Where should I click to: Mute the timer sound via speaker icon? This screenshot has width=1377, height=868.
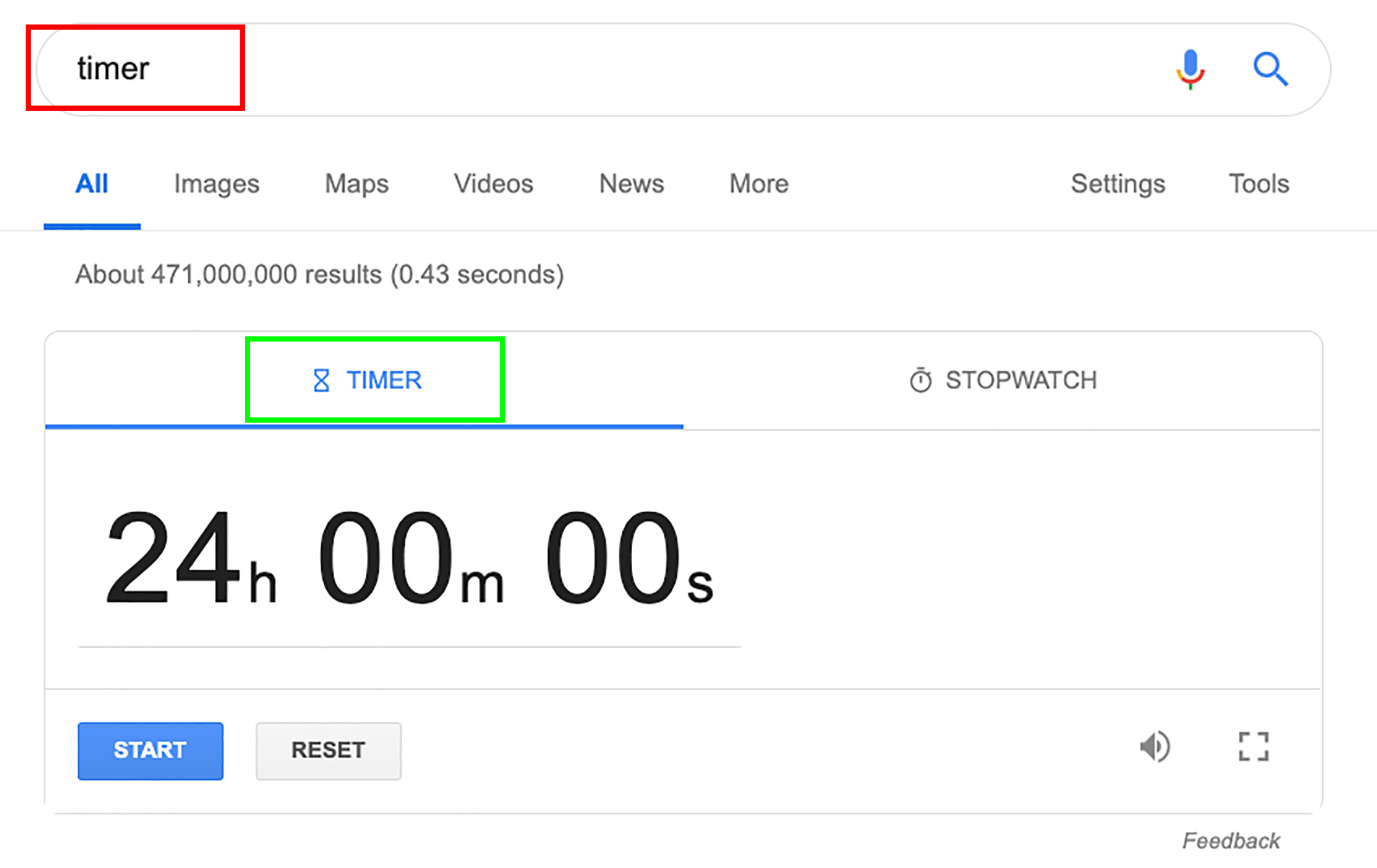click(x=1155, y=746)
